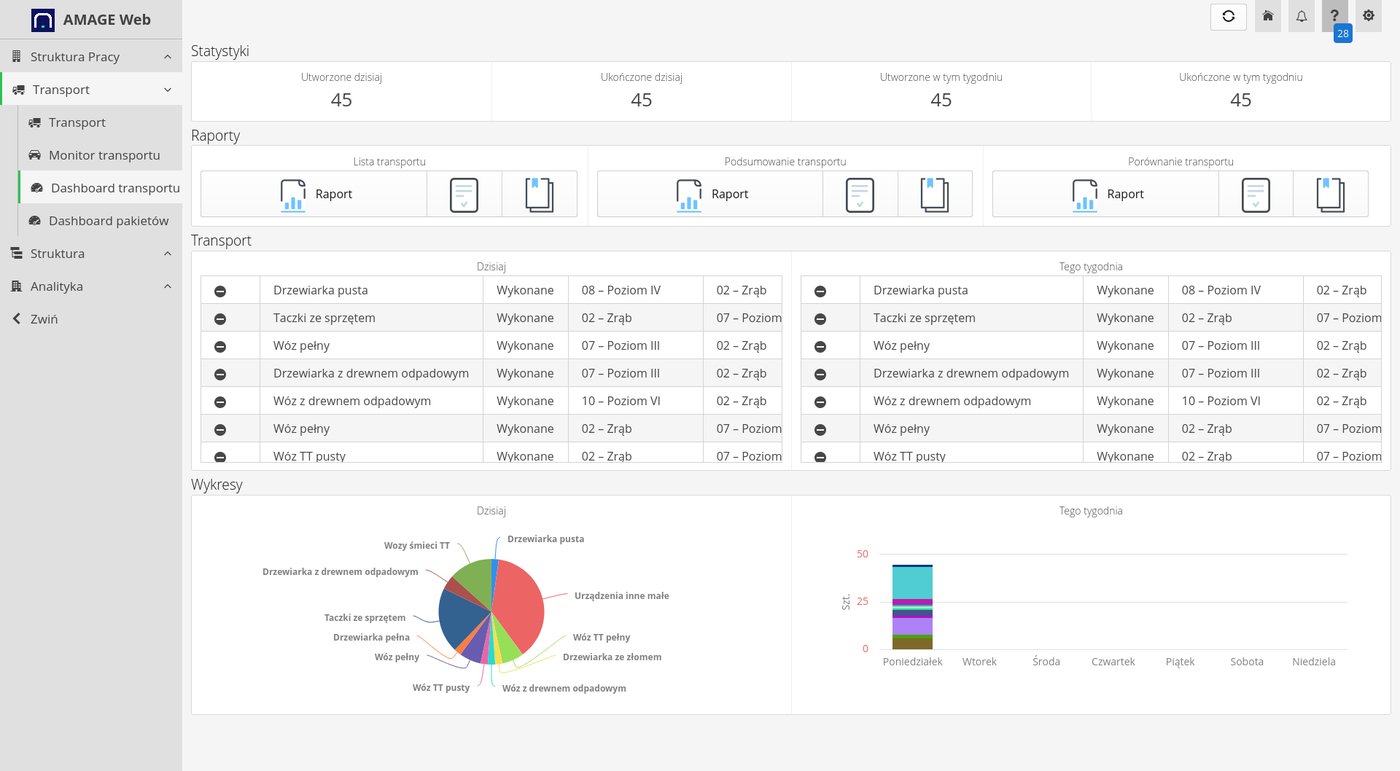Image resolution: width=1400 pixels, height=771 pixels.
Task: Open checklist icon under Porównanie transportu
Action: click(1256, 194)
